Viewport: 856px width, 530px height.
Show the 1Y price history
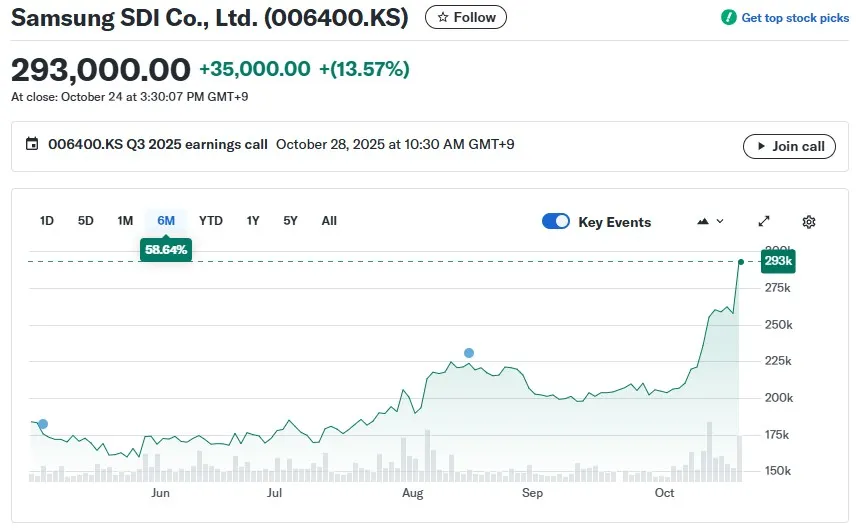coord(253,221)
